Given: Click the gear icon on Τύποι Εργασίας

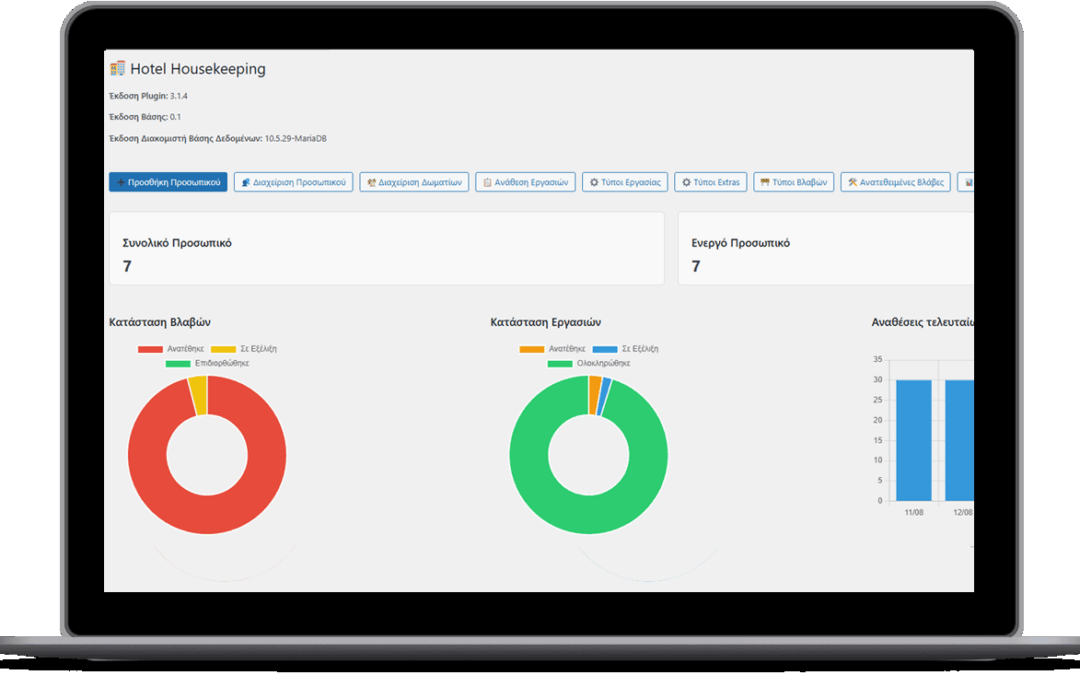Looking at the screenshot, I should 594,183.
